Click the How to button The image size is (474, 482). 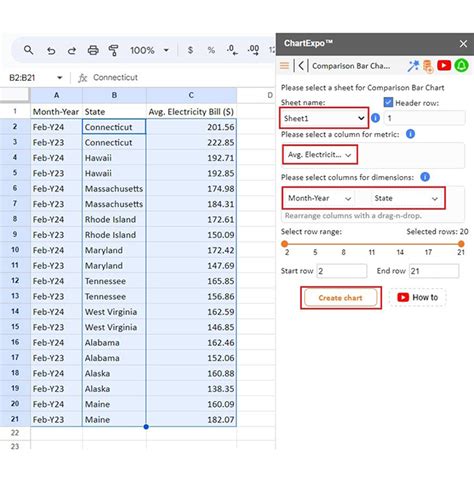417,297
